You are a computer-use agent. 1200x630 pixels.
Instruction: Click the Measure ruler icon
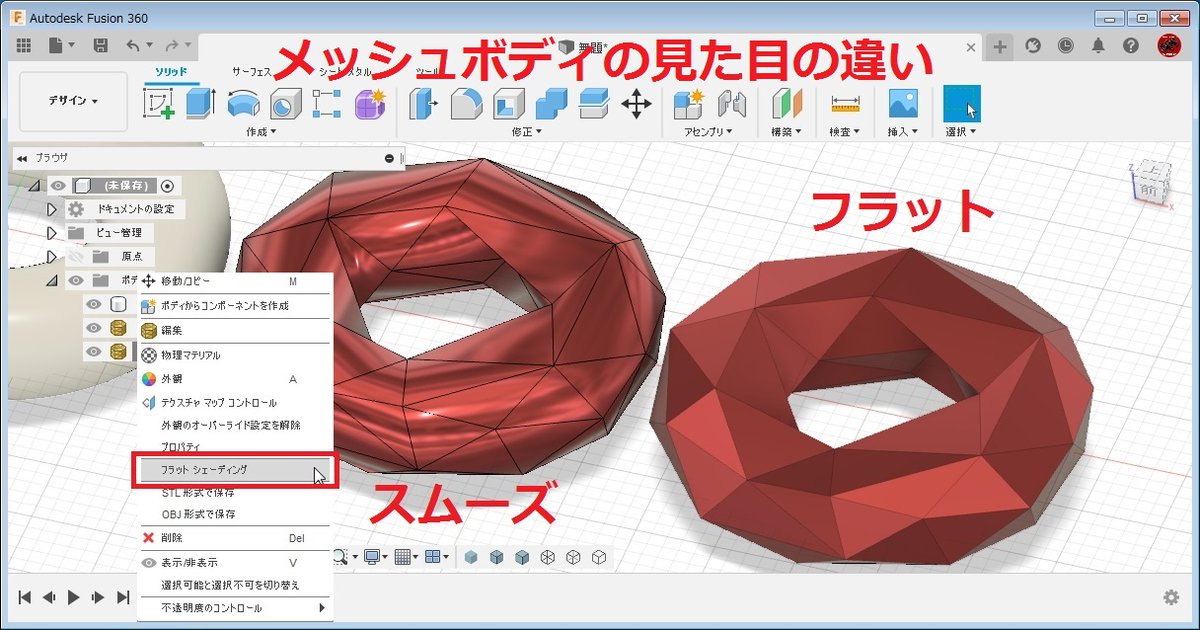(846, 104)
